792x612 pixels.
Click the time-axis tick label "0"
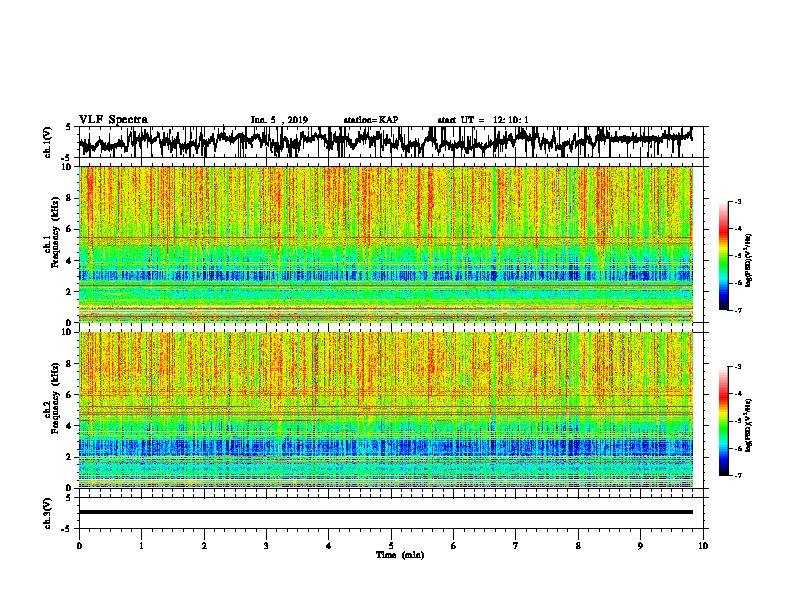pos(79,546)
